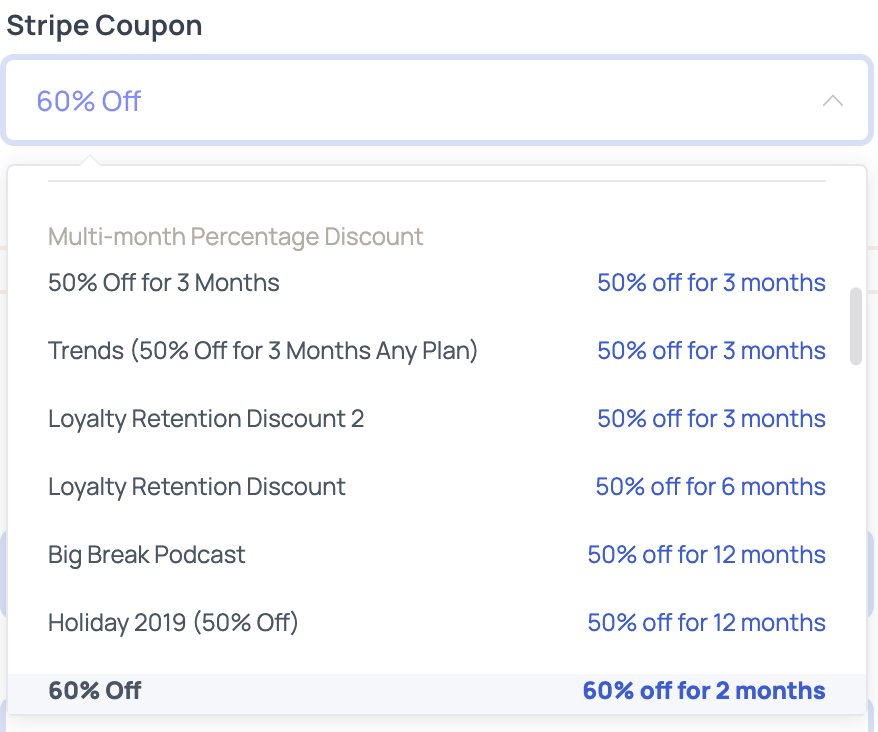Click the 50% off for 6 months label
878x732 pixels.
(711, 487)
